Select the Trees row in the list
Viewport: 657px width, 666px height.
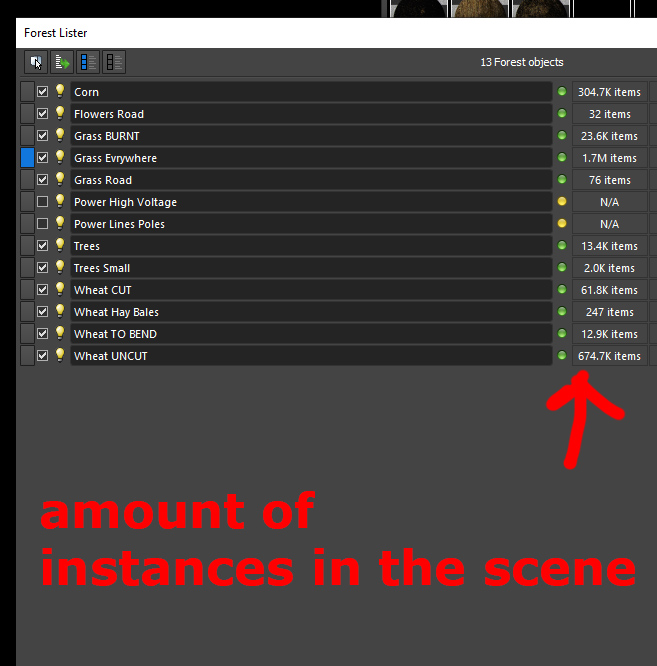coord(310,246)
